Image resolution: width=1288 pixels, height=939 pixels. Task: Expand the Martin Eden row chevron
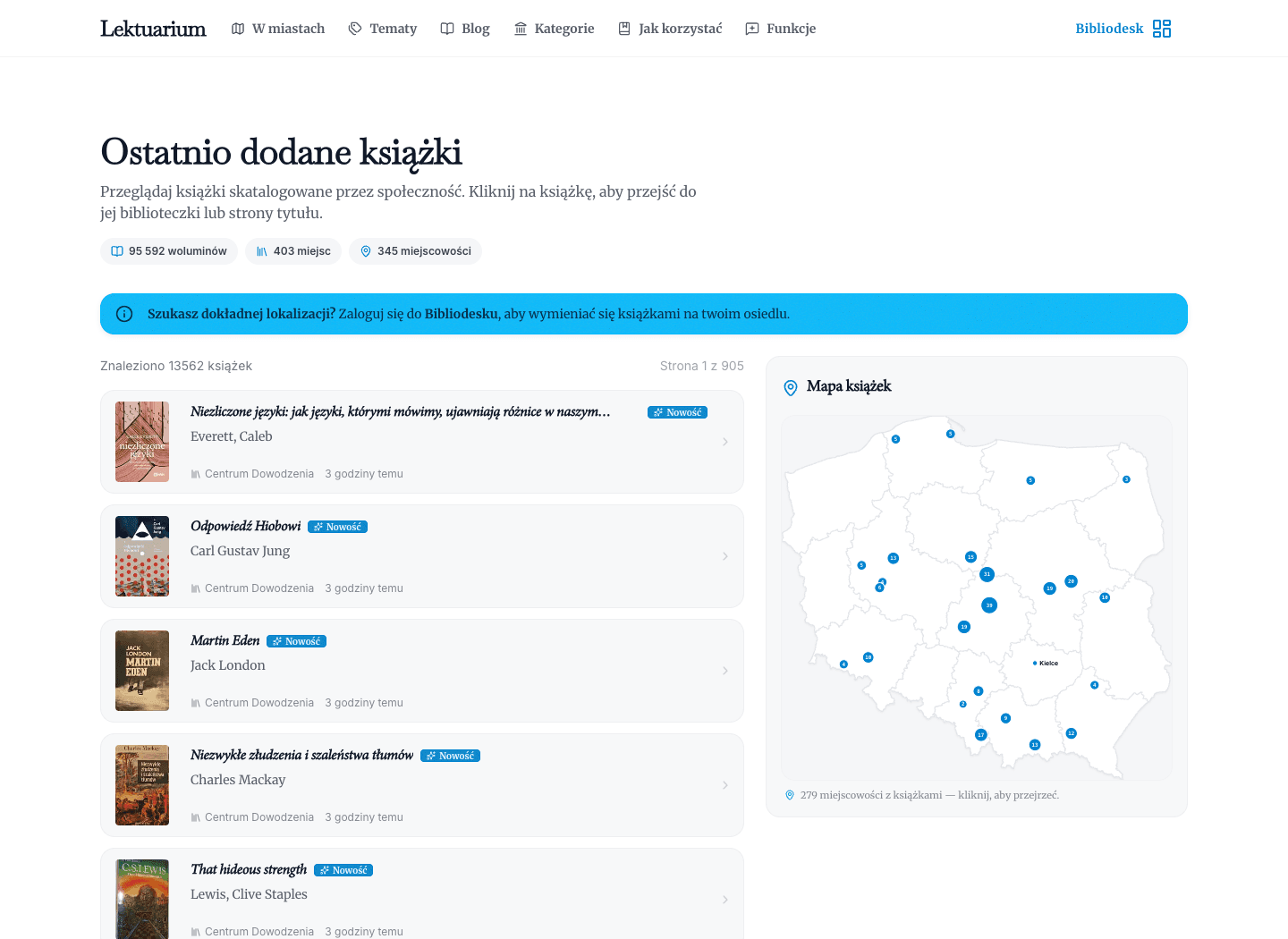tap(725, 671)
